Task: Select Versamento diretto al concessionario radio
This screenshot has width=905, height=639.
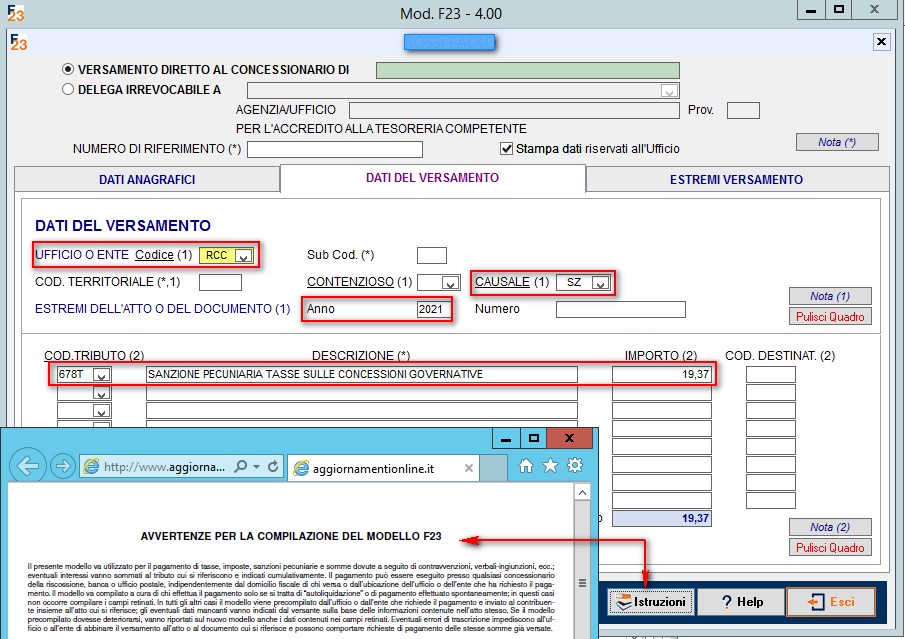Action: click(68, 70)
